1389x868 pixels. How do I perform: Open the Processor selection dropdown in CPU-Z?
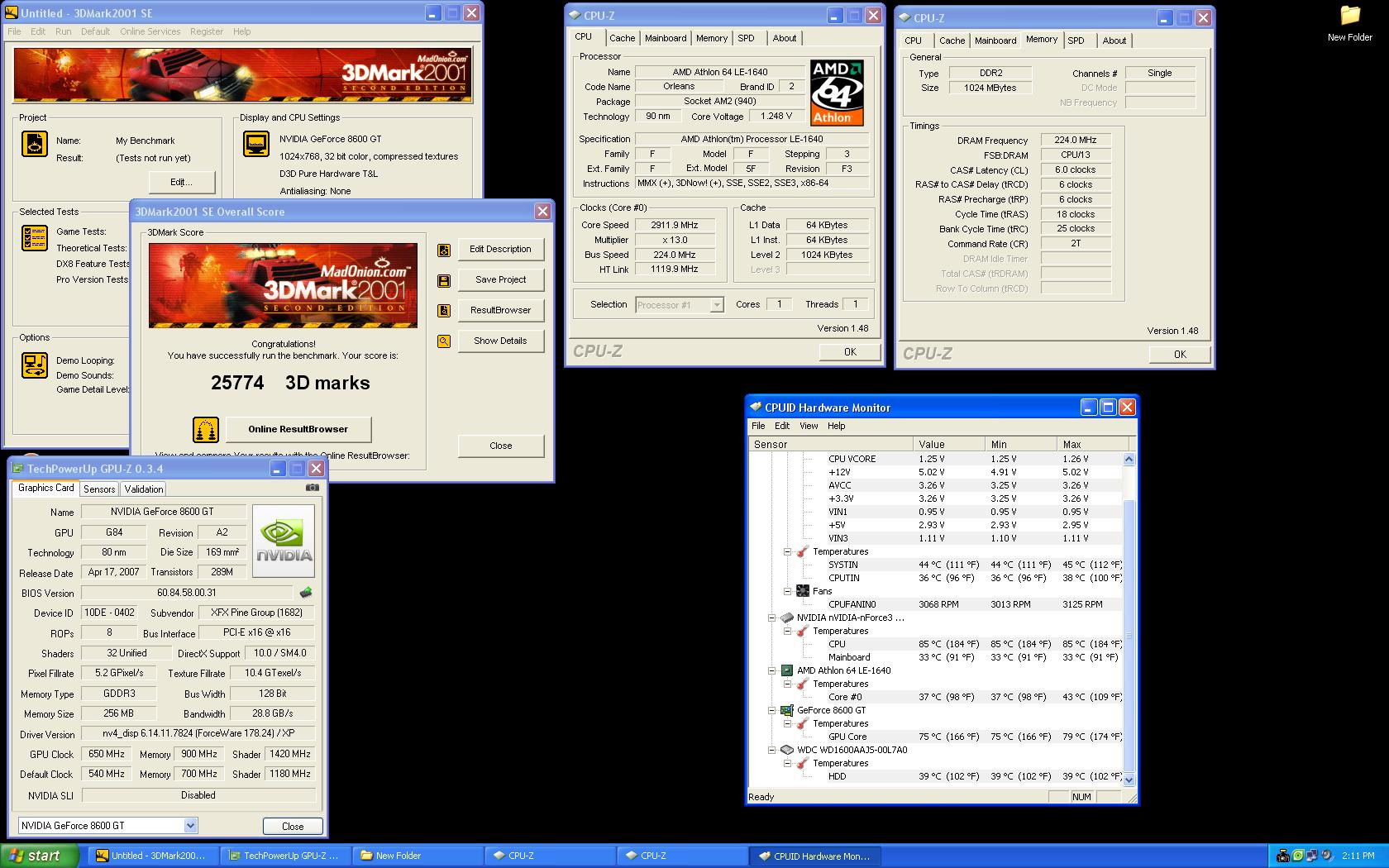717,305
